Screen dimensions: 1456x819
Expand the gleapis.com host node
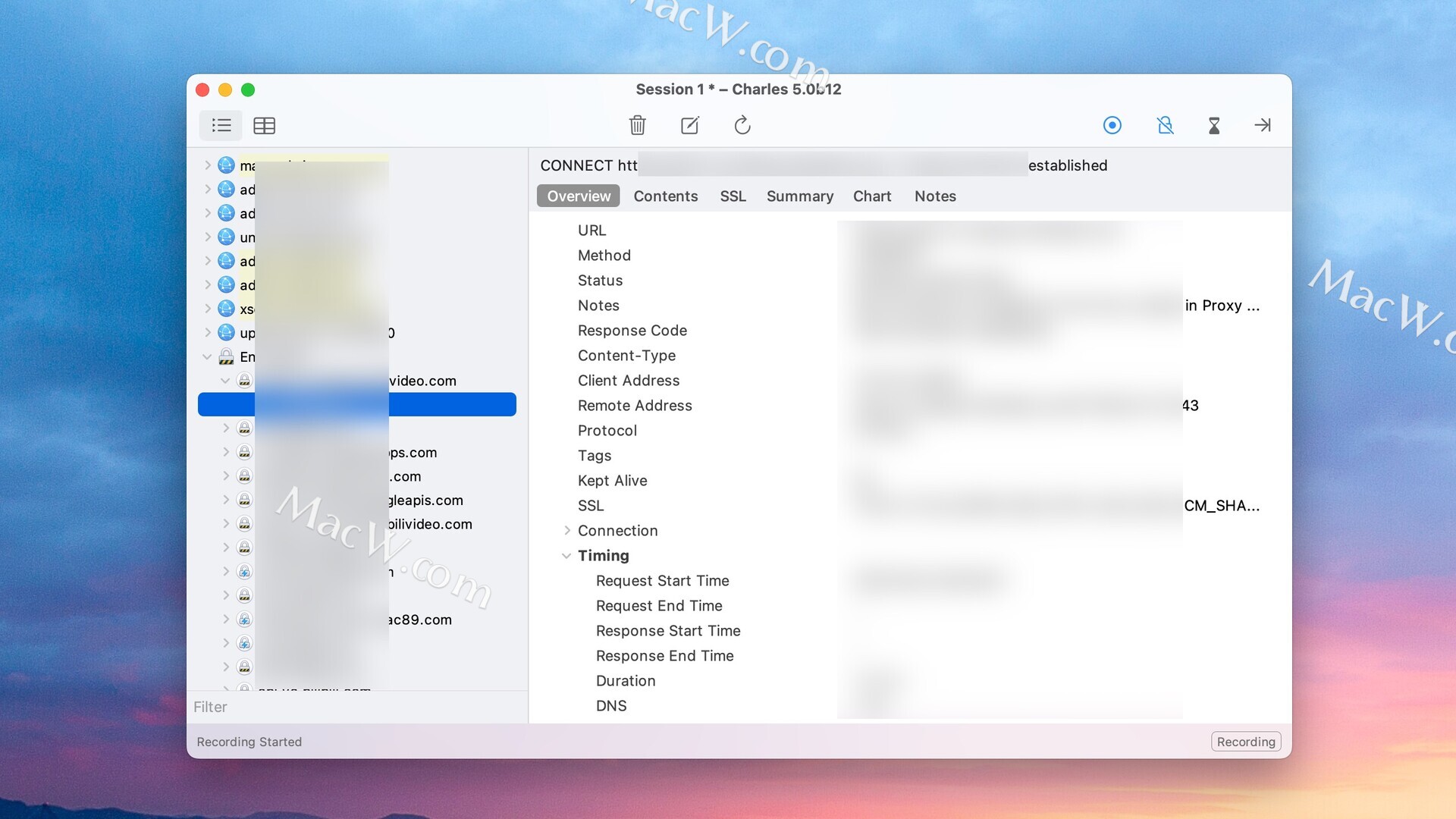225,500
